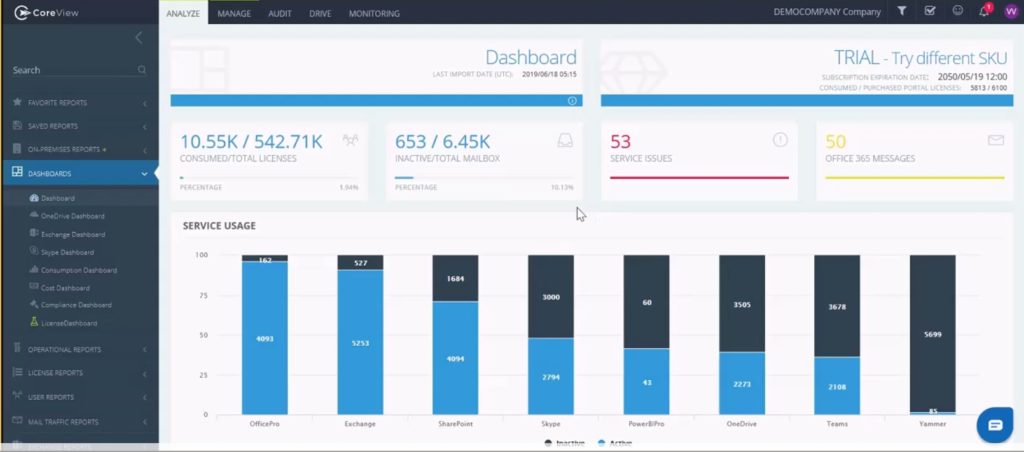Screen dimensions: 1024x452
Task: Click the Favorite Reports star icon
Action: (x=17, y=103)
